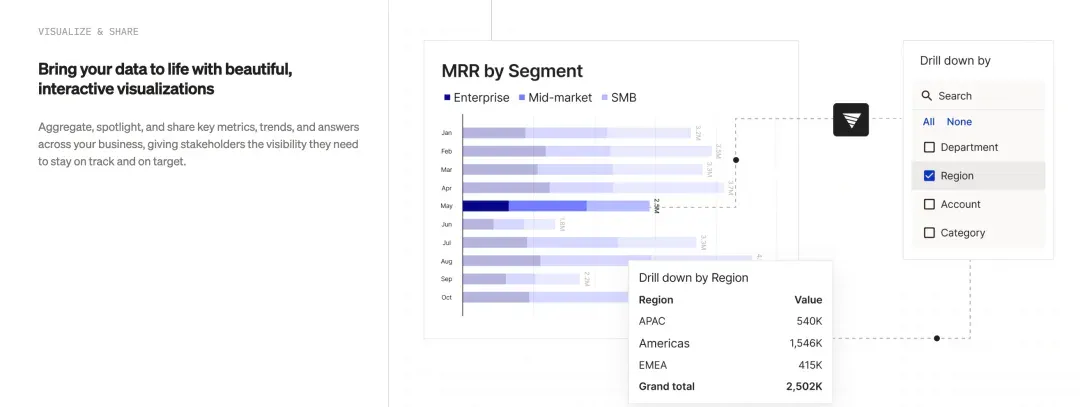Click the black filter funnel icon
This screenshot has height=407, width=1080.
(x=851, y=120)
